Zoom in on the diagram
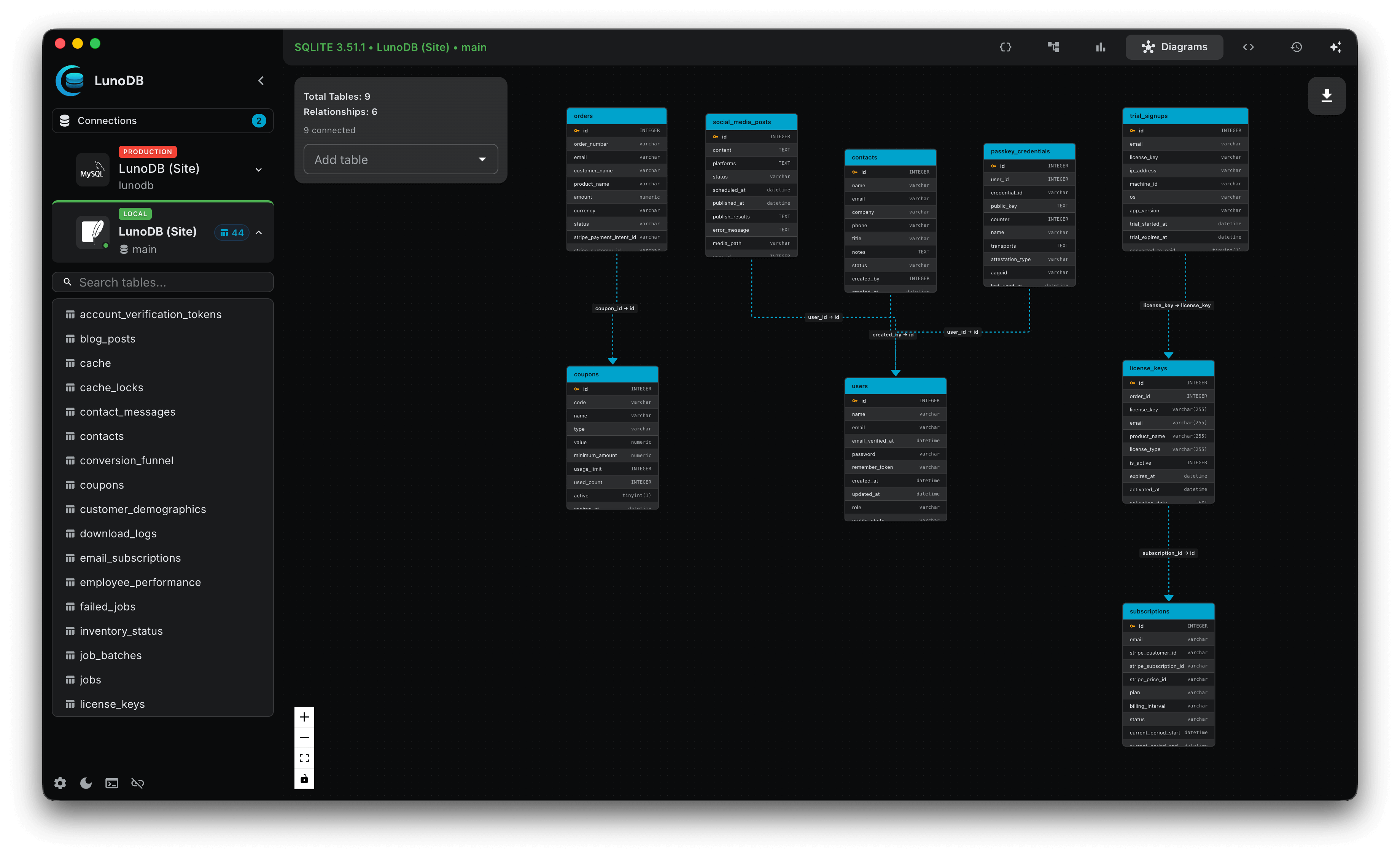 point(304,717)
